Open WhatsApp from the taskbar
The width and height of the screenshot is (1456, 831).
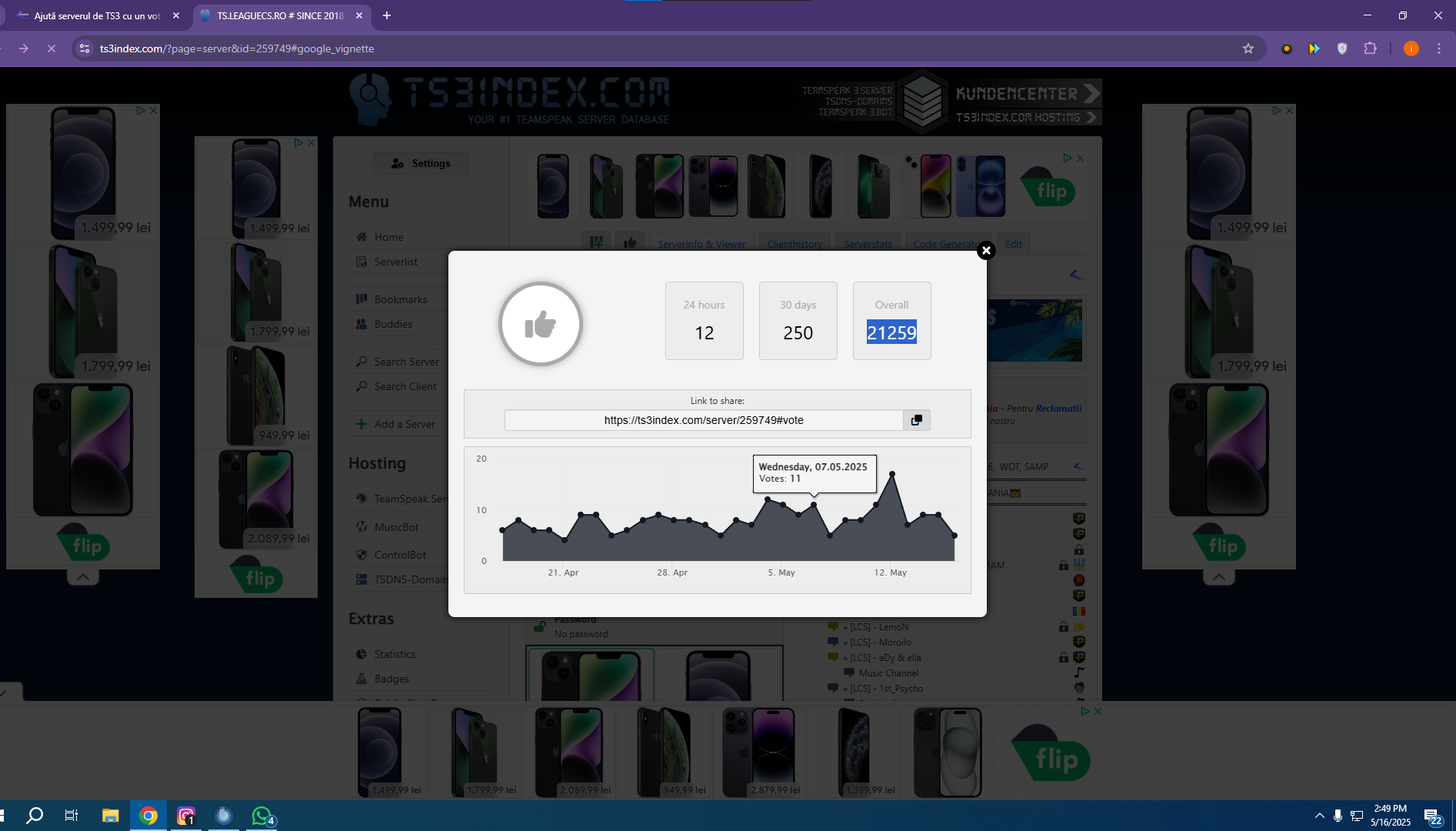(x=262, y=816)
